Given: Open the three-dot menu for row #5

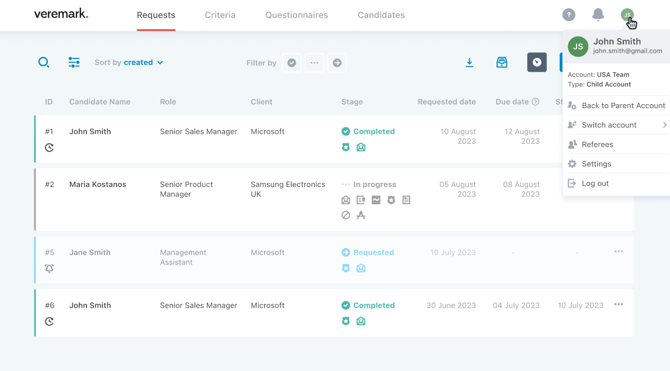Looking at the screenshot, I should [x=618, y=251].
